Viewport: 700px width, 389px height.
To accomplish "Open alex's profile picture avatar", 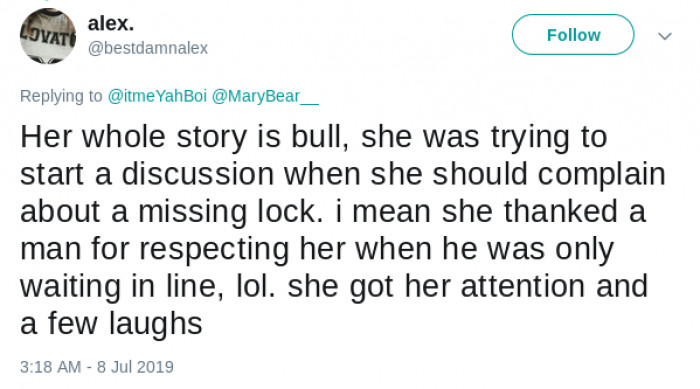I will coord(48,36).
